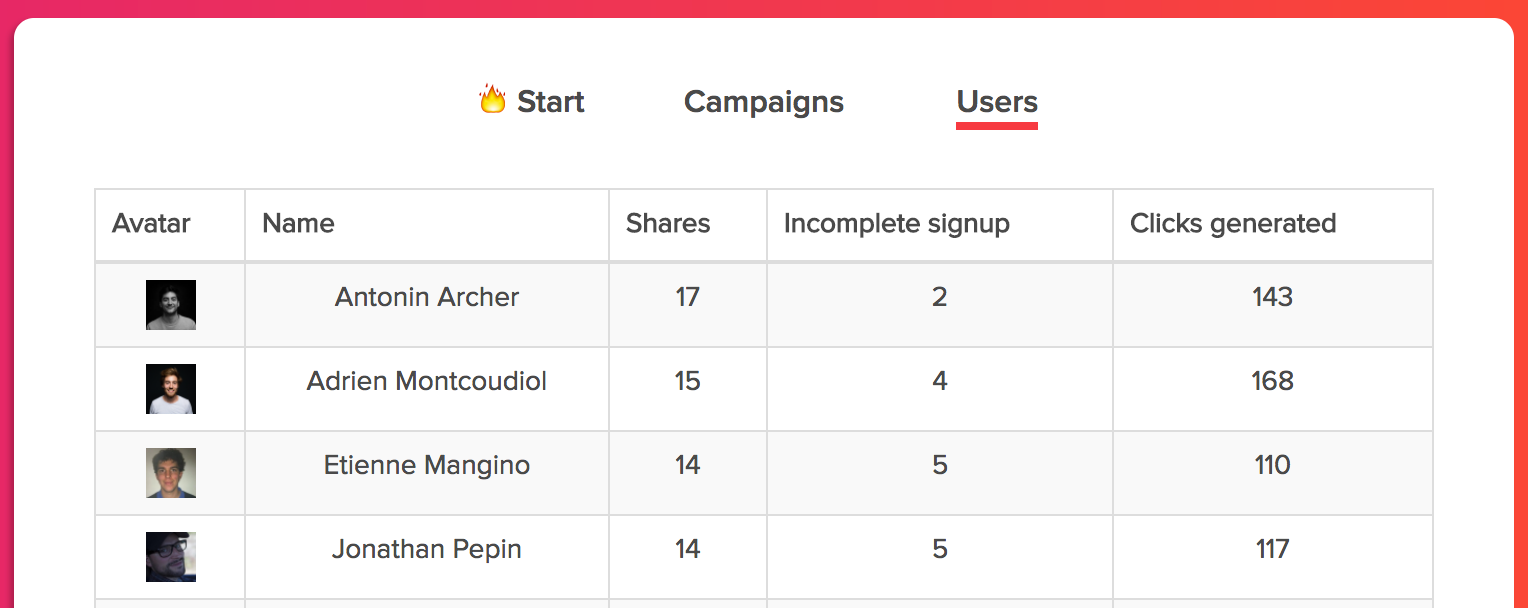Select the Etienne Mangino name cell
The image size is (1528, 608).
point(427,465)
